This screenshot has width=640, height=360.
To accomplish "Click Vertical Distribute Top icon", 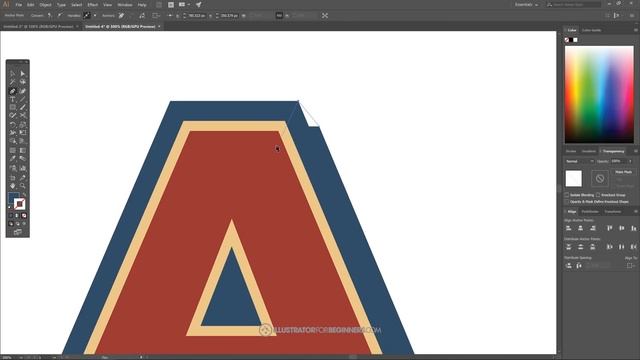I will [569, 247].
